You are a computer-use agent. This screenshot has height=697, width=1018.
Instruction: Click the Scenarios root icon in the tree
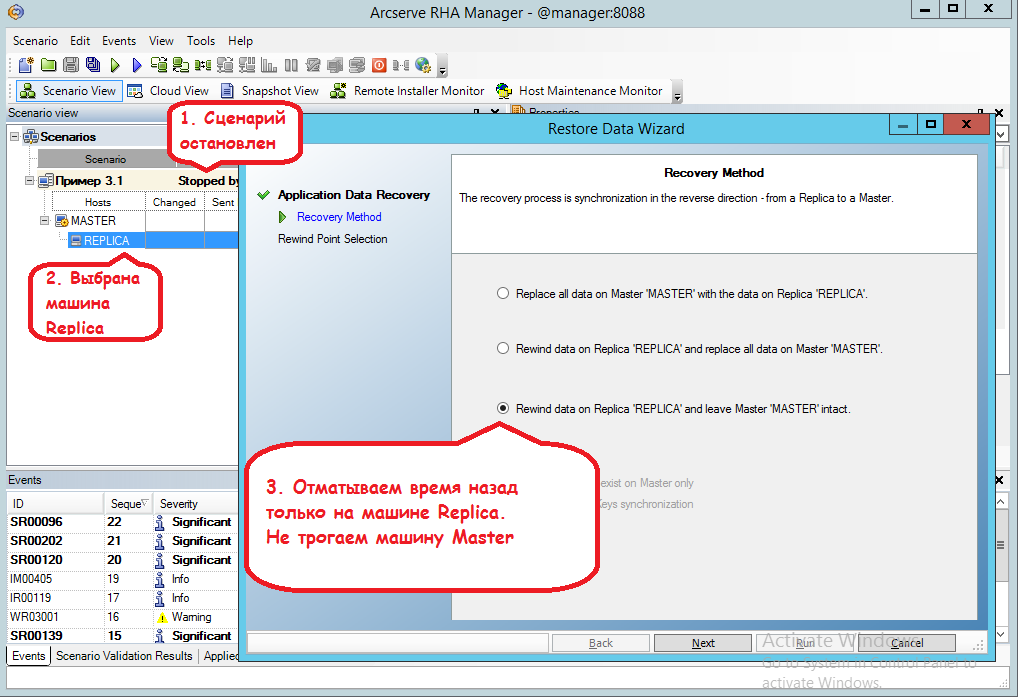click(31, 136)
